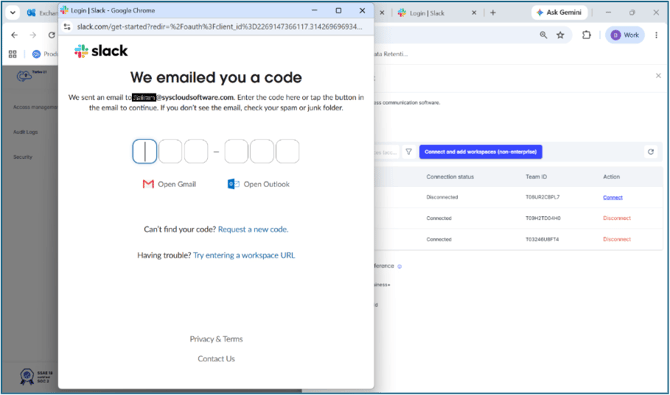The width and height of the screenshot is (670, 395).
Task: Select the second code digit box
Action: coord(170,151)
